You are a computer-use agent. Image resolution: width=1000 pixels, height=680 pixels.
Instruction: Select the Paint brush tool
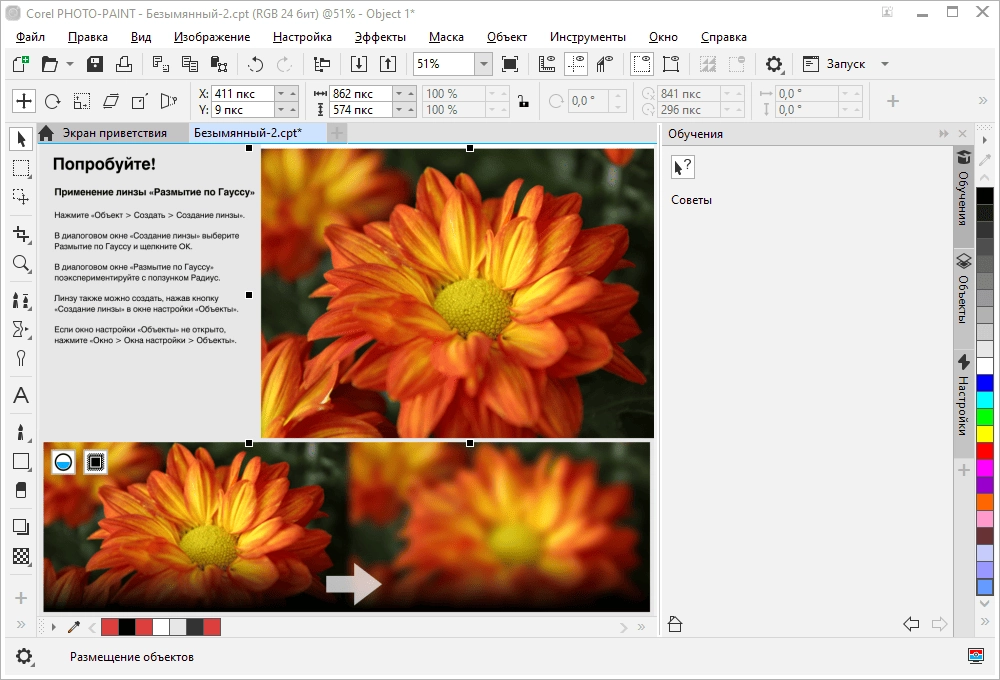(x=21, y=432)
